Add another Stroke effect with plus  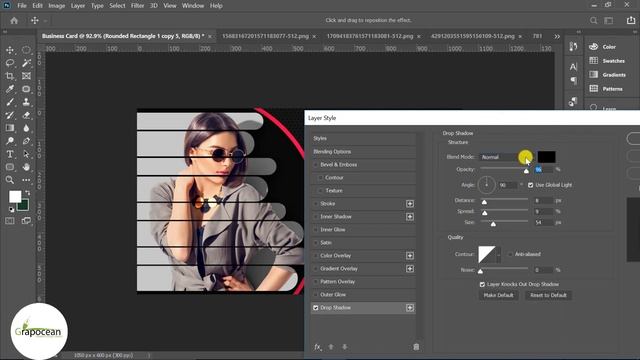click(410, 204)
